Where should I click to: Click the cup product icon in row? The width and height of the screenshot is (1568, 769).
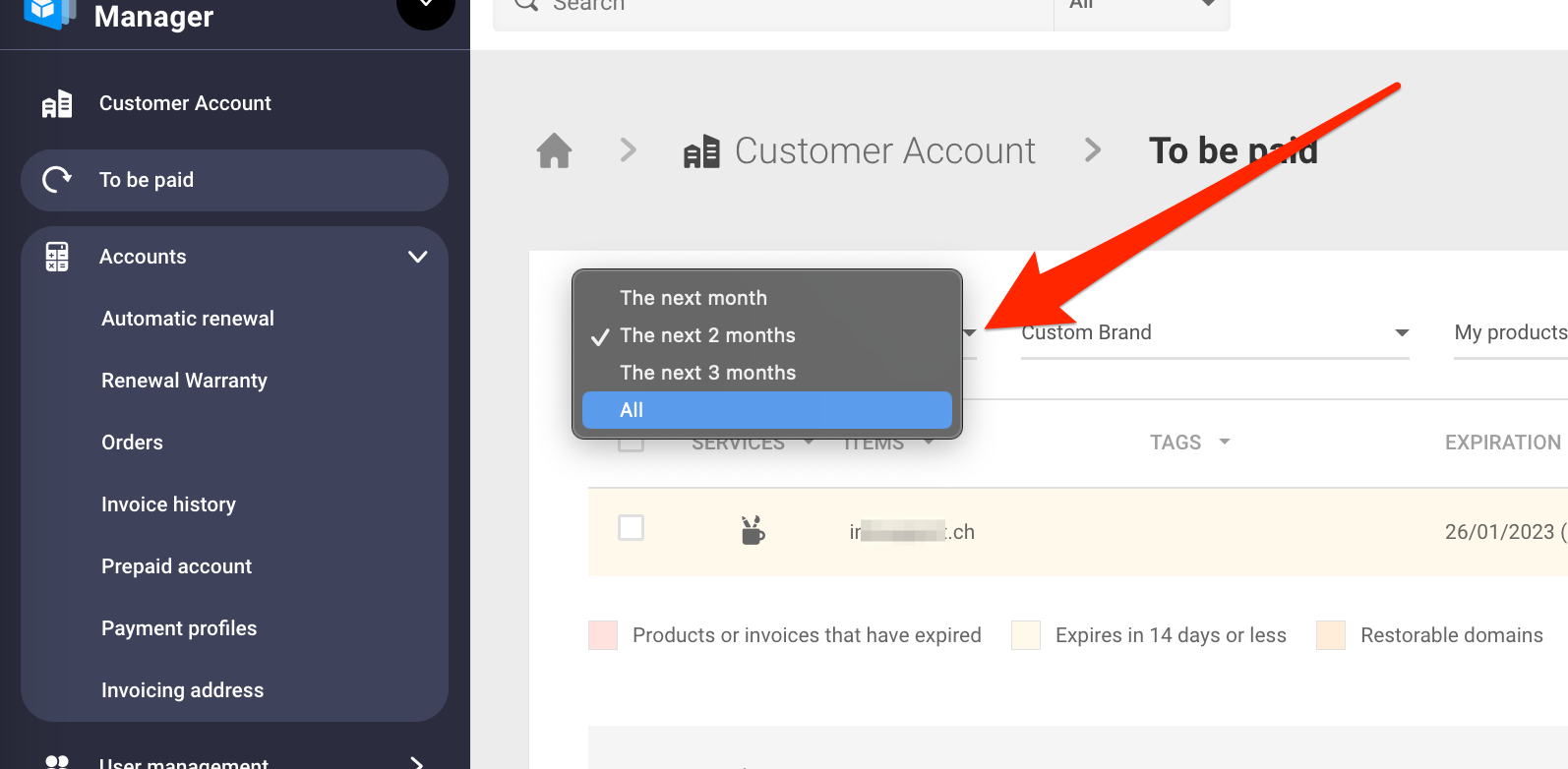753,531
